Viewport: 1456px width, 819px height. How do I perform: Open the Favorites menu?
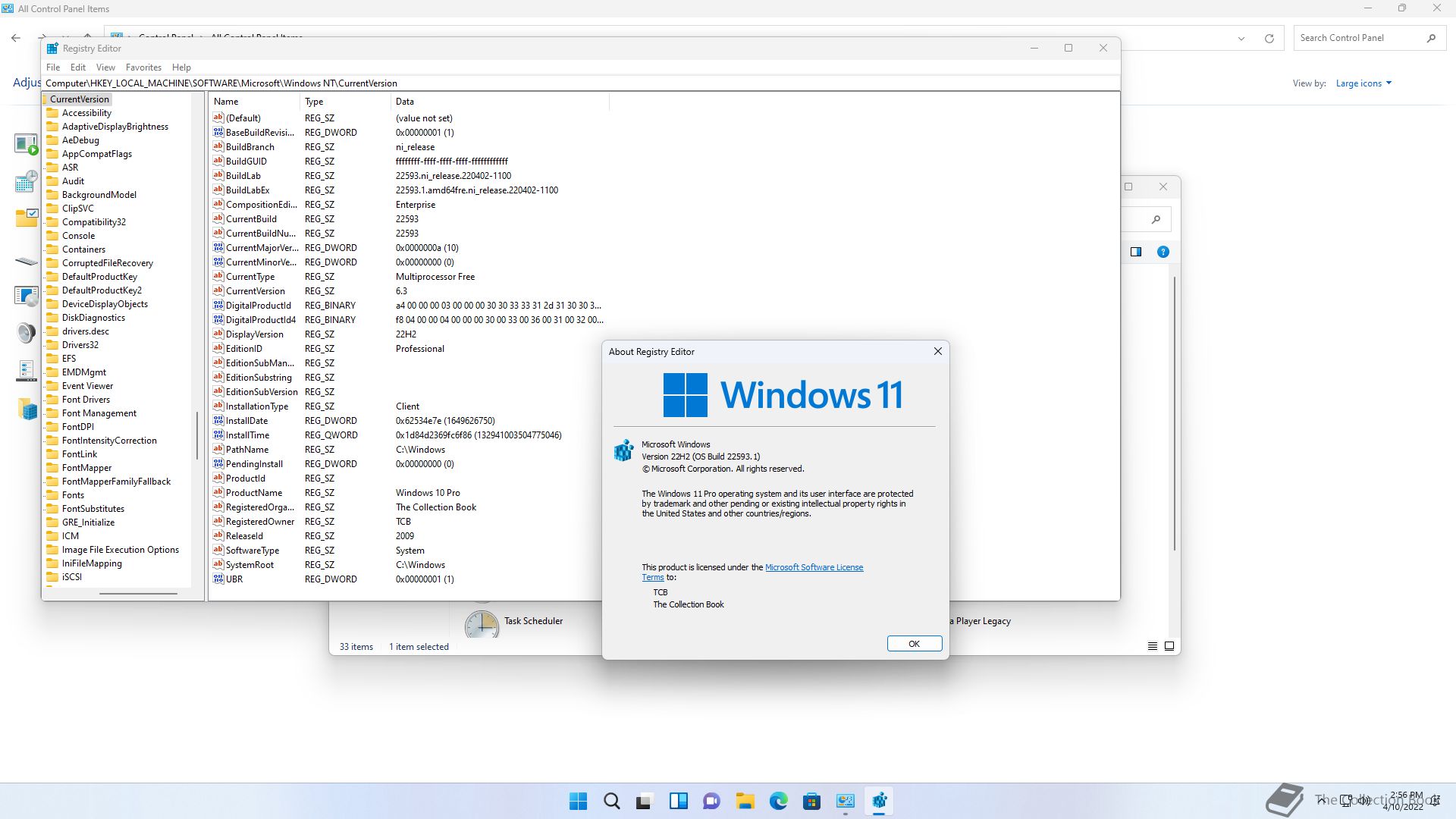(x=143, y=67)
